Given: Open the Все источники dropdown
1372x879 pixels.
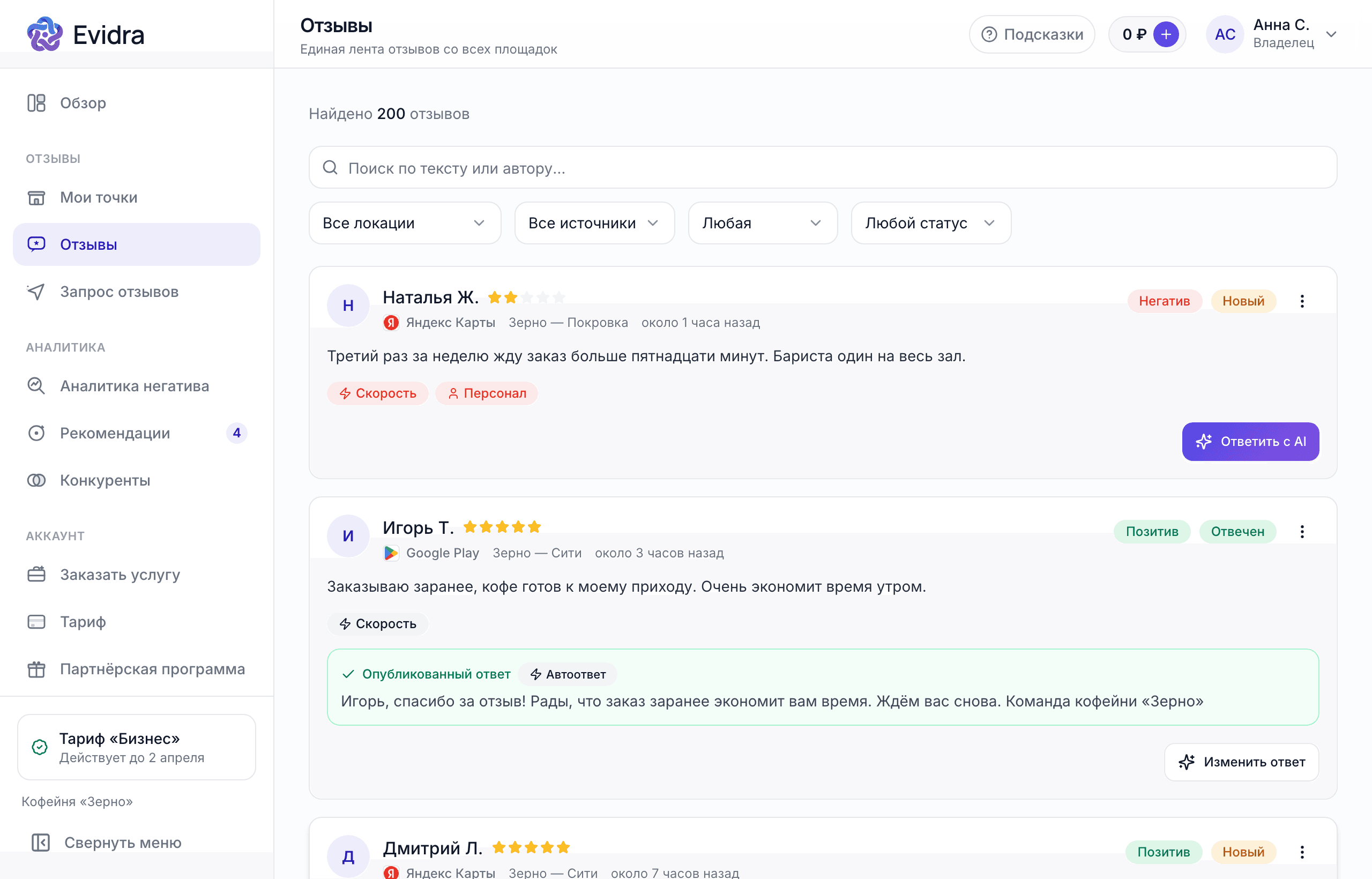Looking at the screenshot, I should 594,223.
